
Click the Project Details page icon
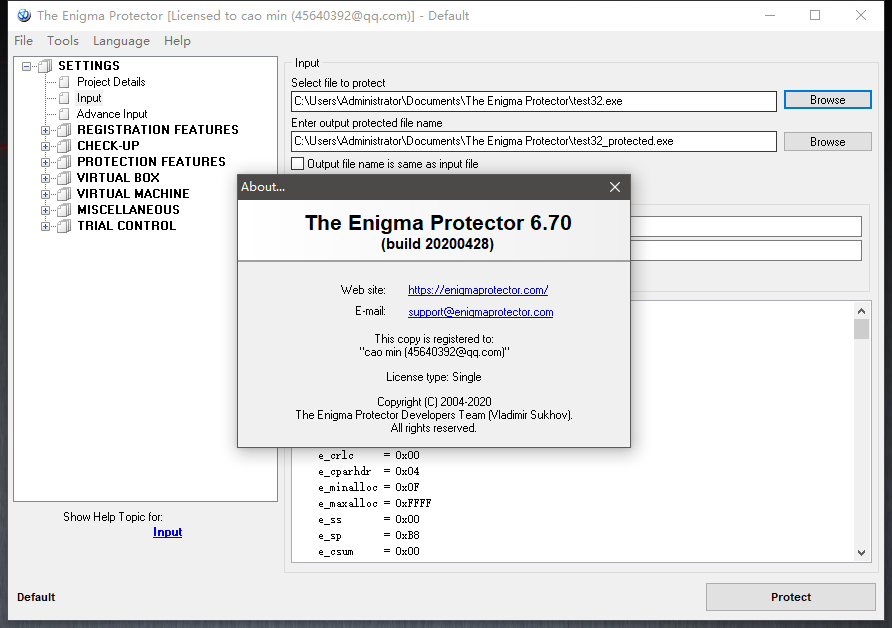click(x=64, y=82)
